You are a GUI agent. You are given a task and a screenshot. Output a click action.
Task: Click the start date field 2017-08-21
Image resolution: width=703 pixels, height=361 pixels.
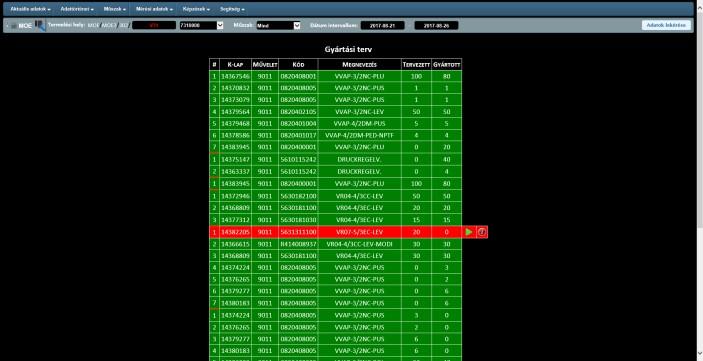[382, 26]
